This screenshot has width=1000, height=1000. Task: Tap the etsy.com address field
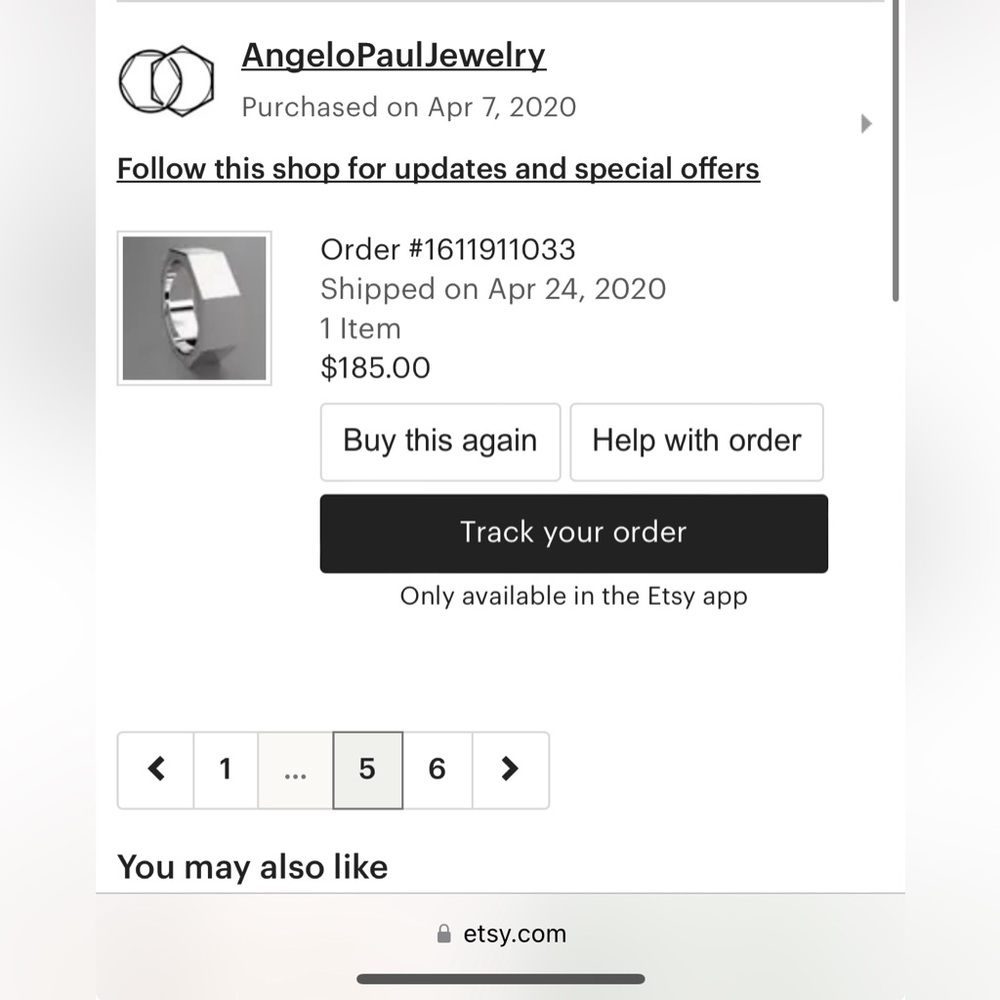pyautogui.click(x=514, y=934)
